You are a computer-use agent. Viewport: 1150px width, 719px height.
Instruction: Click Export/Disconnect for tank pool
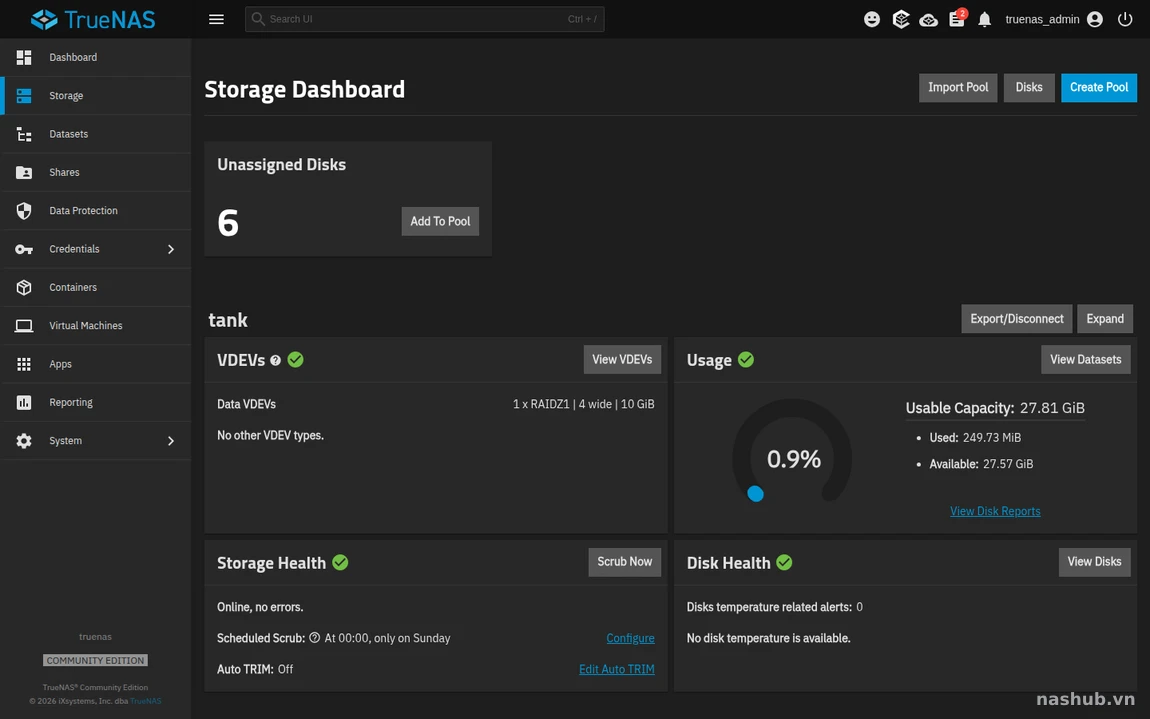1017,318
